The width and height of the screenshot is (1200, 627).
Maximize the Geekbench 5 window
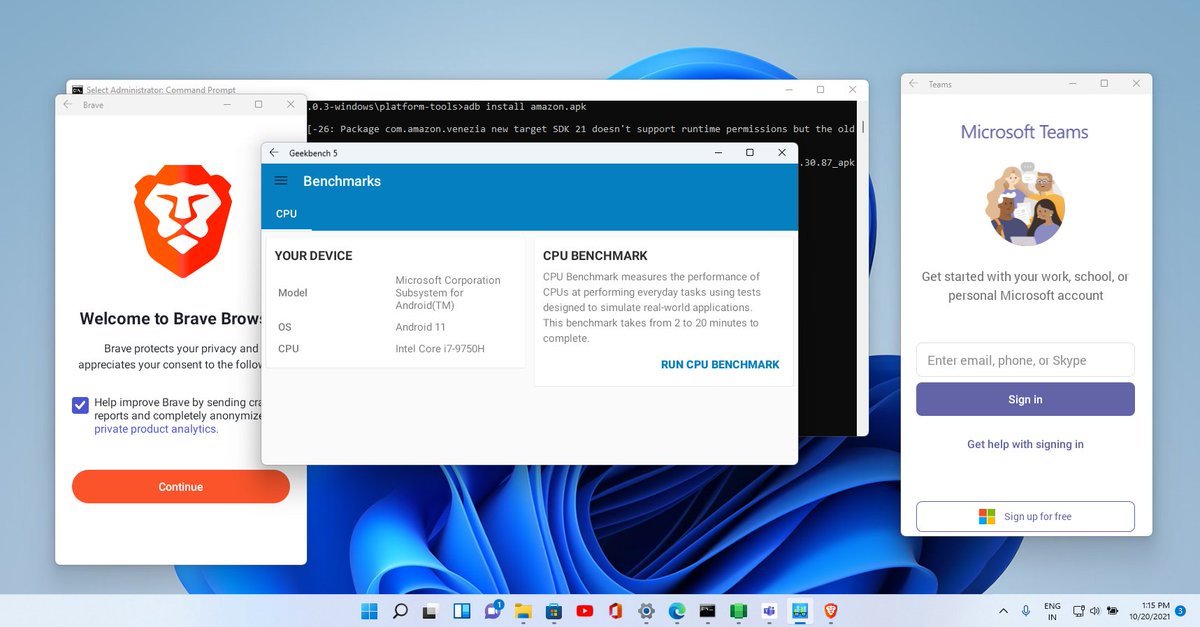[x=750, y=153]
